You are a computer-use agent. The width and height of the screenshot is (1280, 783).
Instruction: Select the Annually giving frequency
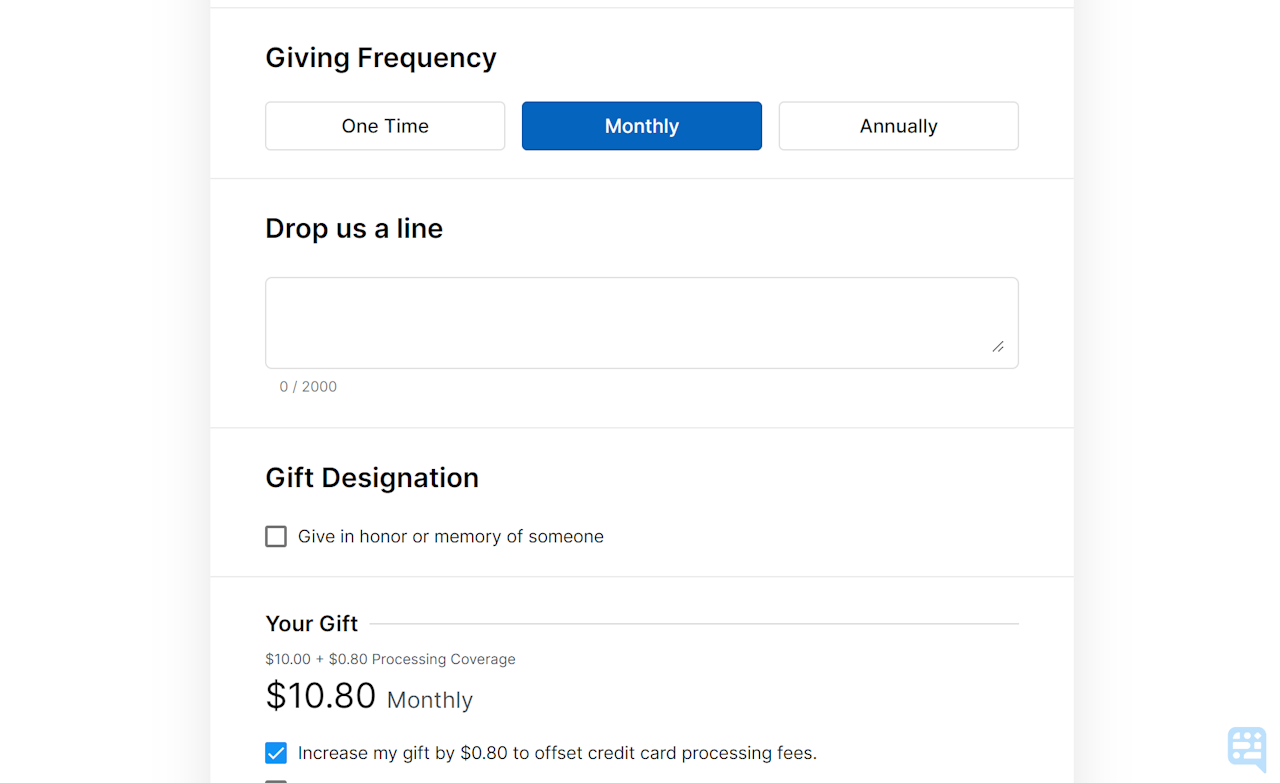click(897, 125)
